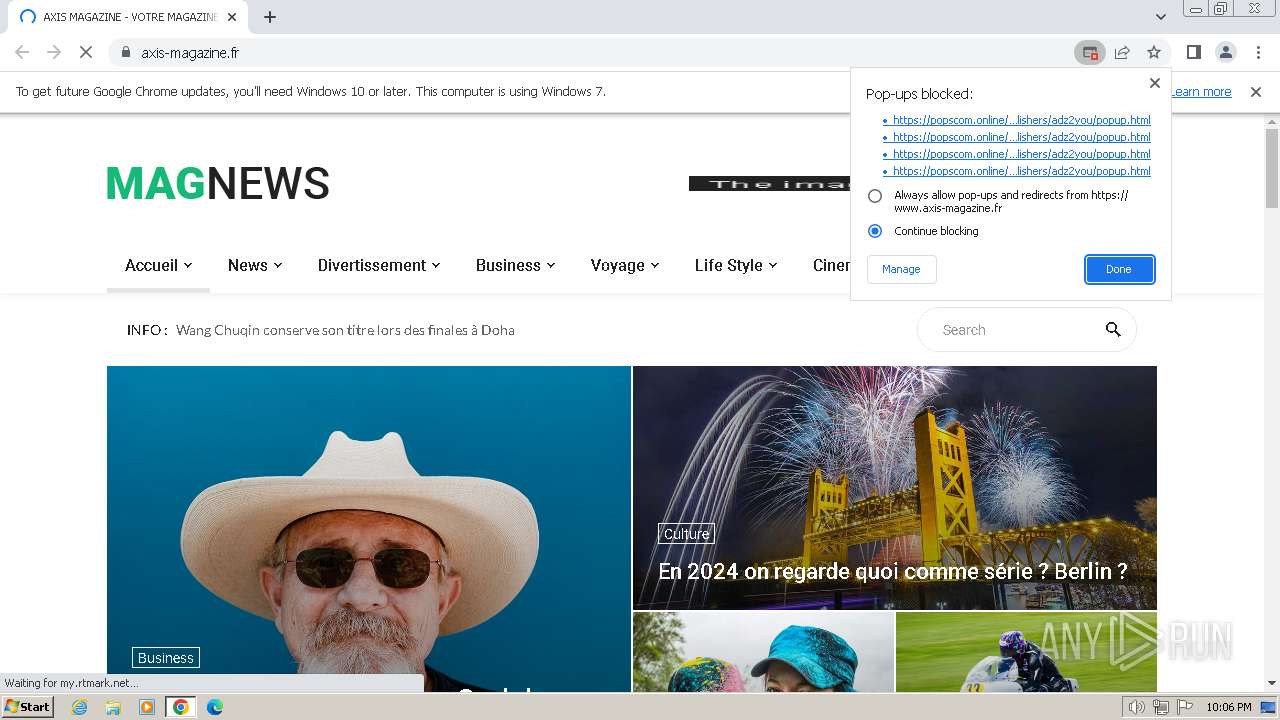The width and height of the screenshot is (1280, 720).
Task: Click the Manage button
Action: (901, 269)
